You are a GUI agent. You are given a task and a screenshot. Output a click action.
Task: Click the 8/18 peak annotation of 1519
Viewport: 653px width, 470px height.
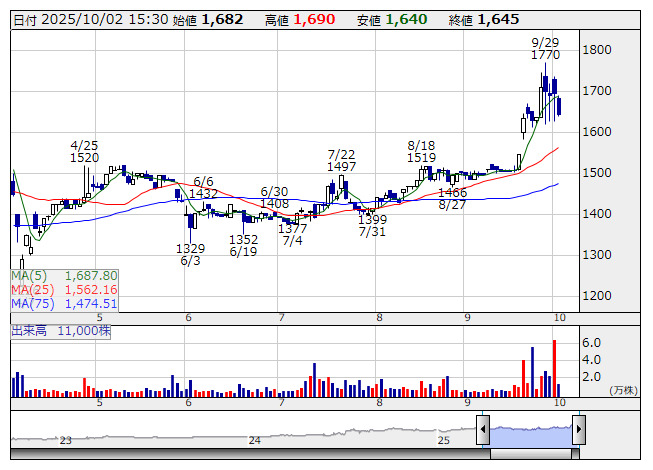[421, 151]
